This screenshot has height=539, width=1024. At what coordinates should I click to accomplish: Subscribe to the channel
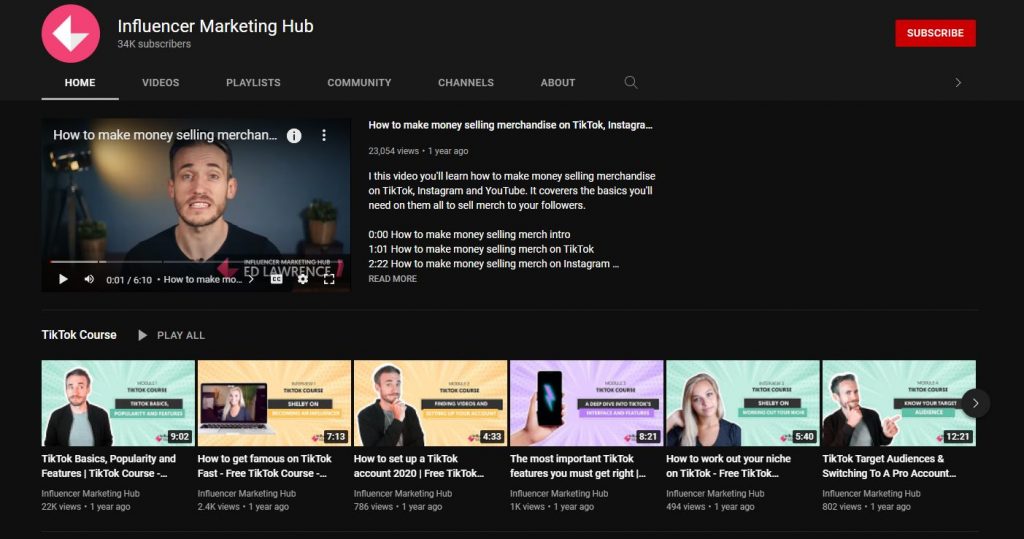click(935, 33)
